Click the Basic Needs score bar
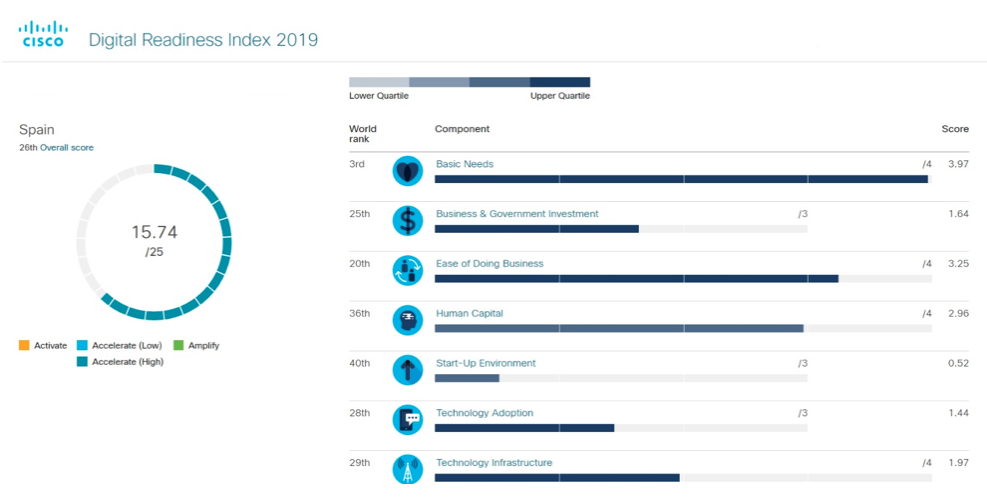 point(683,179)
